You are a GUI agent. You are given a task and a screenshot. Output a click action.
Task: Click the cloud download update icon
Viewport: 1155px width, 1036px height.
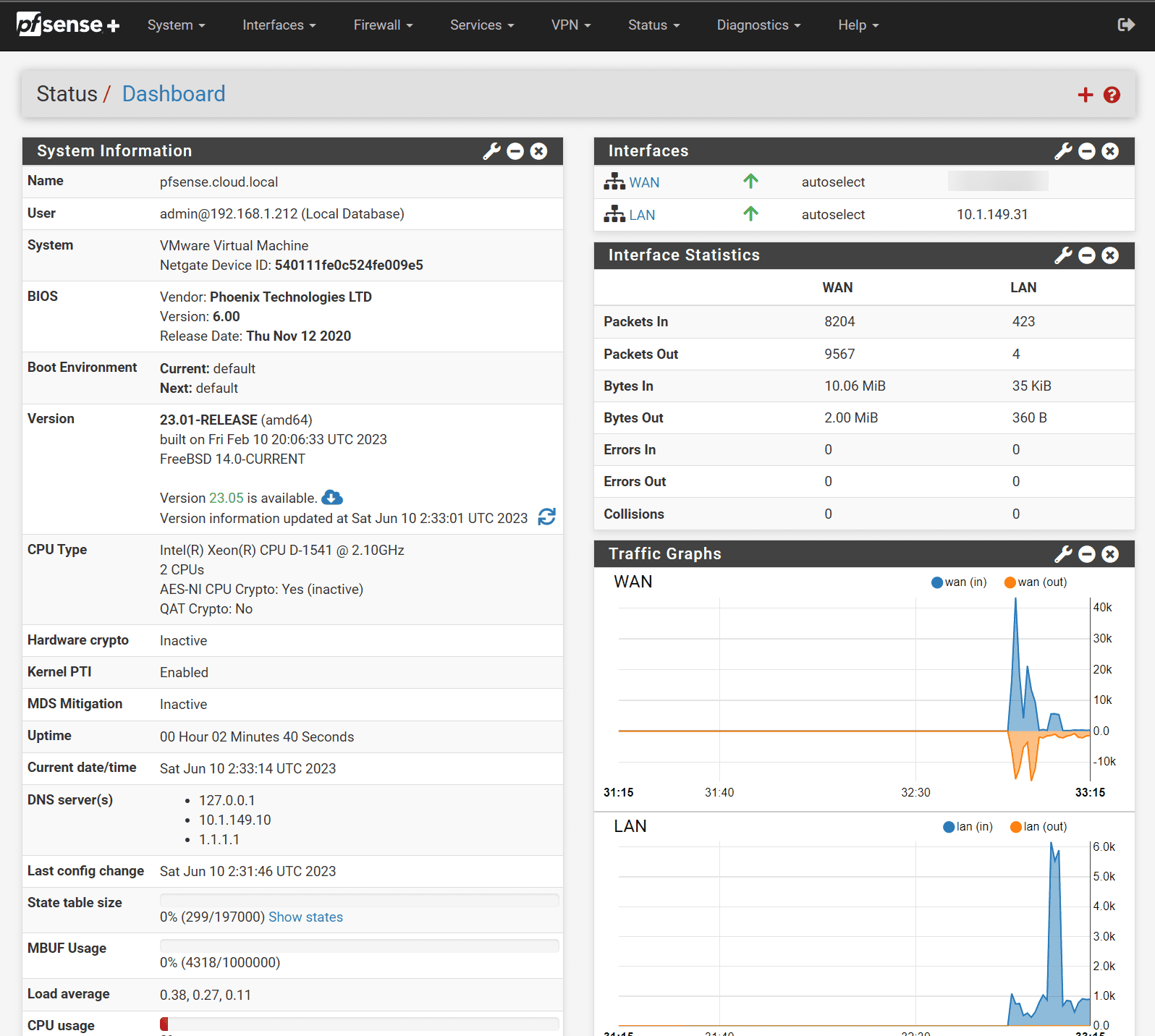[x=332, y=498]
